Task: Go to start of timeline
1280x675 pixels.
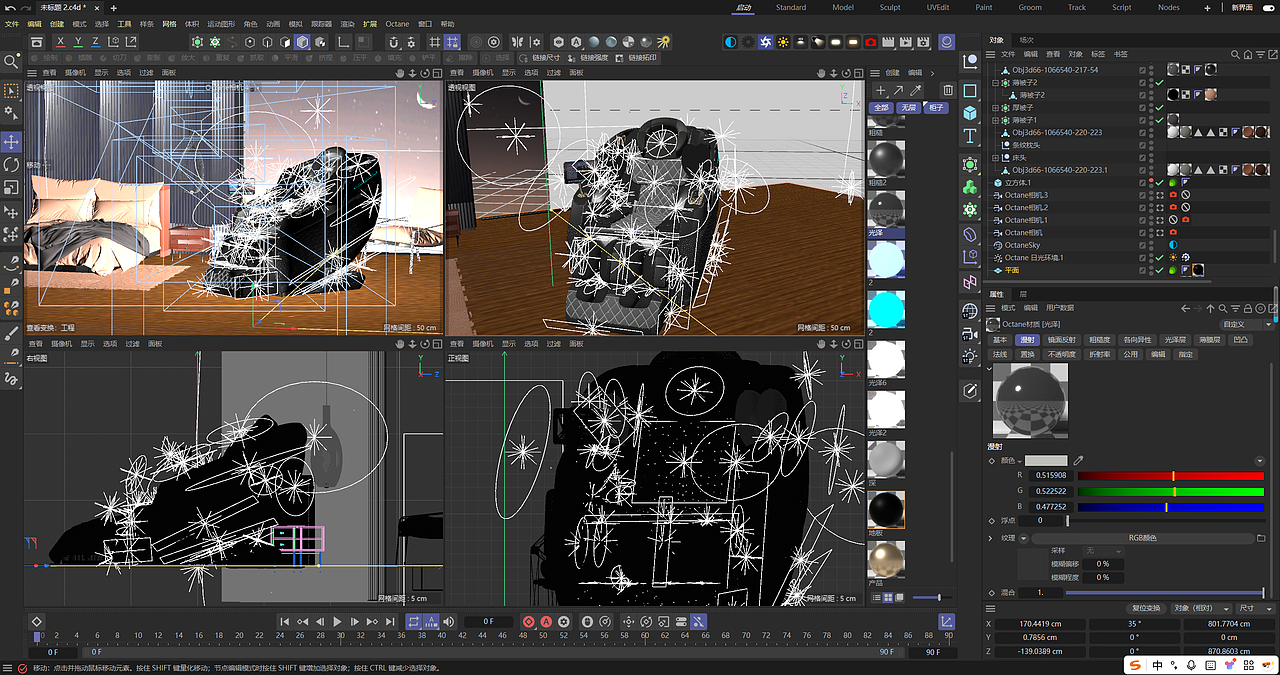Action: tap(285, 622)
